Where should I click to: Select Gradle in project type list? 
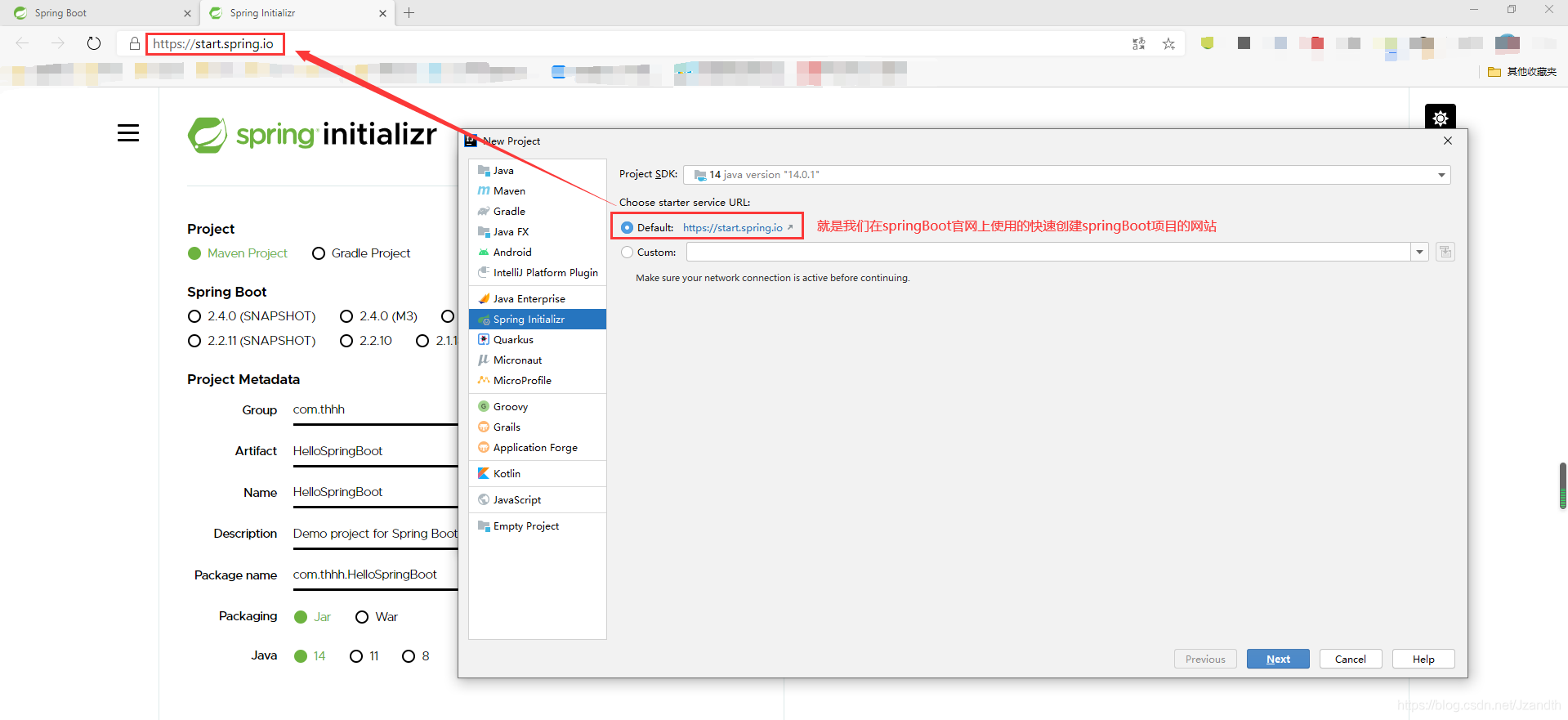point(538,212)
